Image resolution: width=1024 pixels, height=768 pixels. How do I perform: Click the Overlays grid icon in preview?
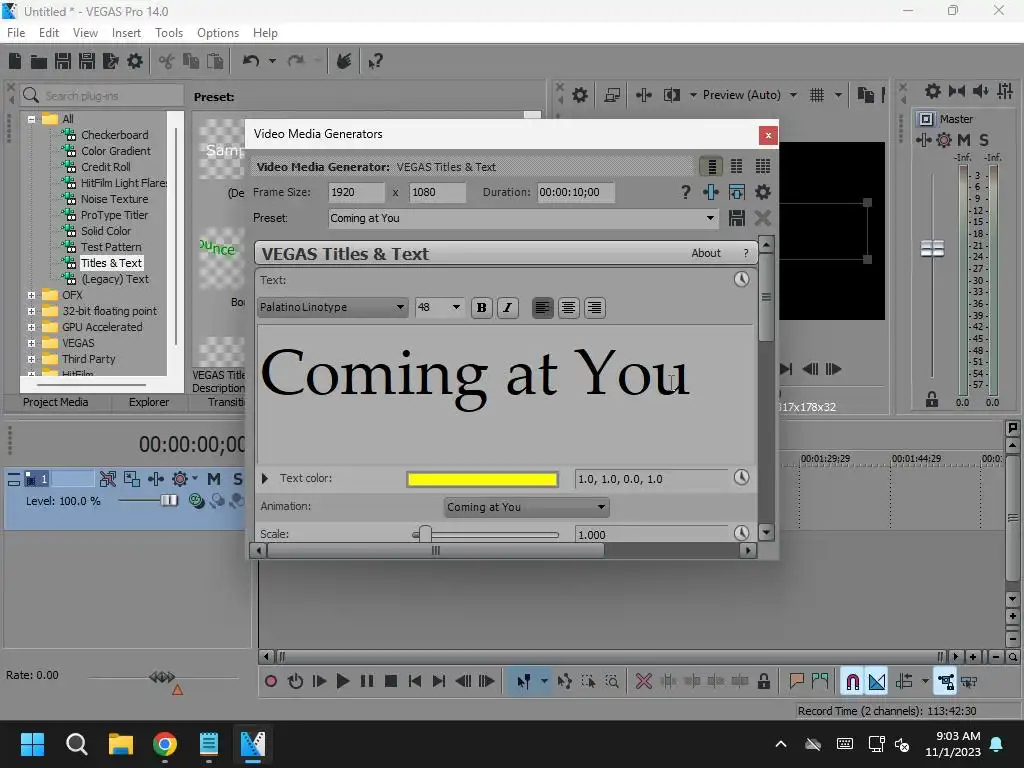point(817,95)
